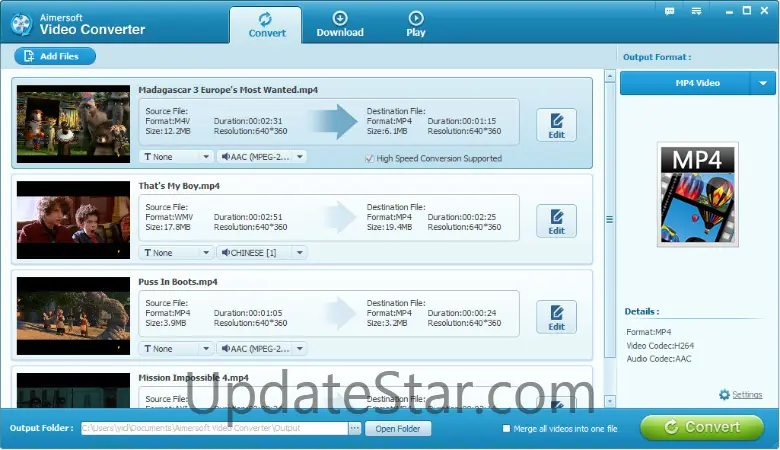Open the Download tab
Screen dimensions: 780x450
pyautogui.click(x=340, y=25)
